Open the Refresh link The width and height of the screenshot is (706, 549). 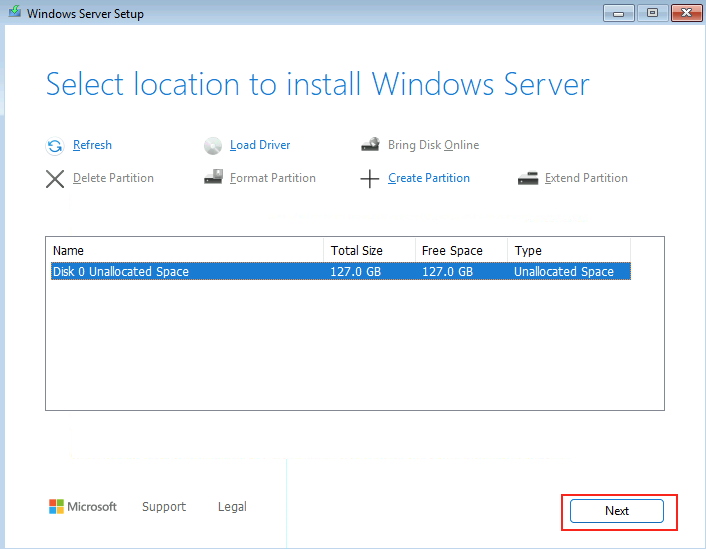(92, 145)
